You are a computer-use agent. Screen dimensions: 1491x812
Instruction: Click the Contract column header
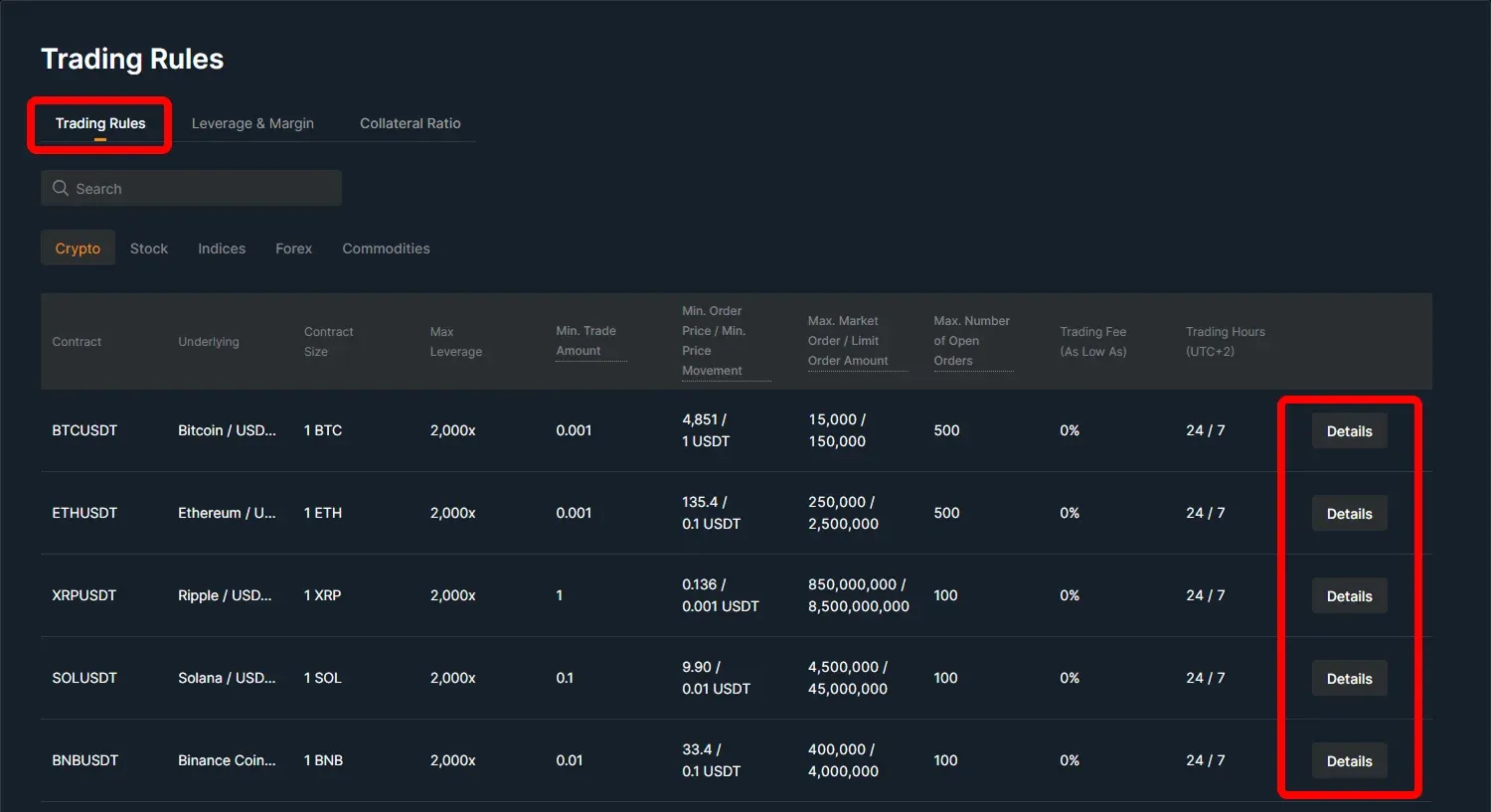pyautogui.click(x=77, y=342)
